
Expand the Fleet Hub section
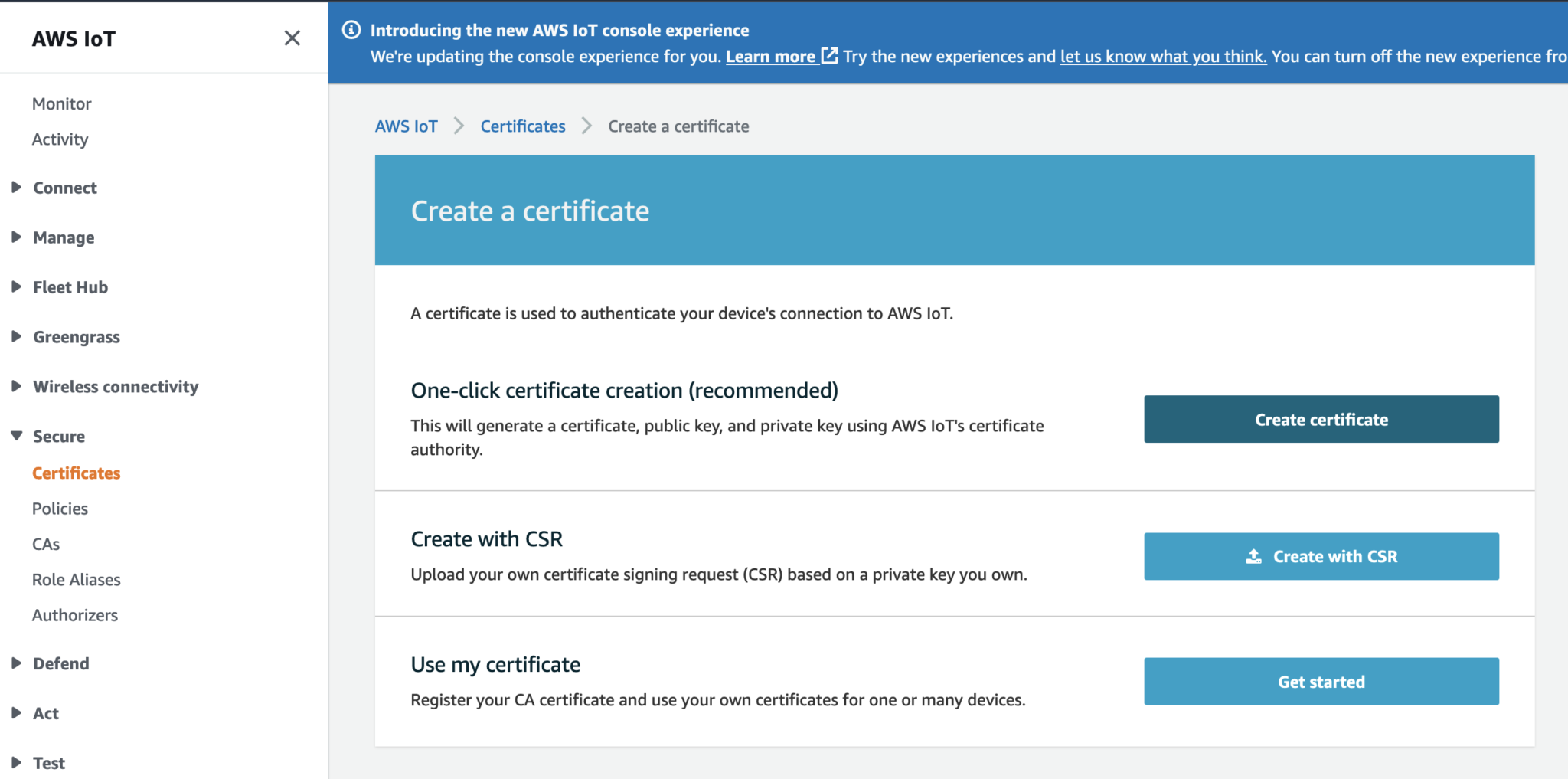[16, 287]
